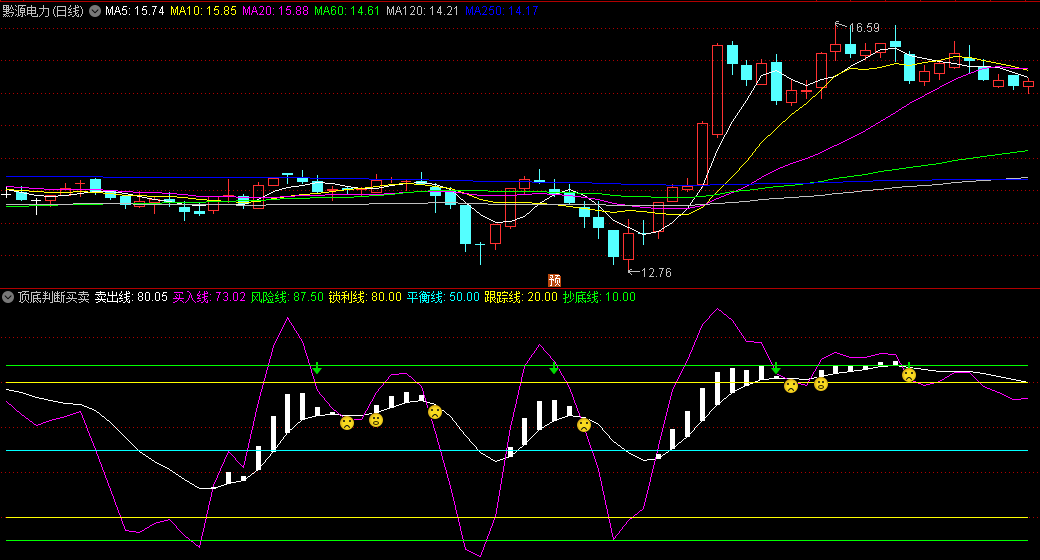Expand the dropdown beside 黔源电力(日线) title
The height and width of the screenshot is (560, 1040).
pos(95,11)
